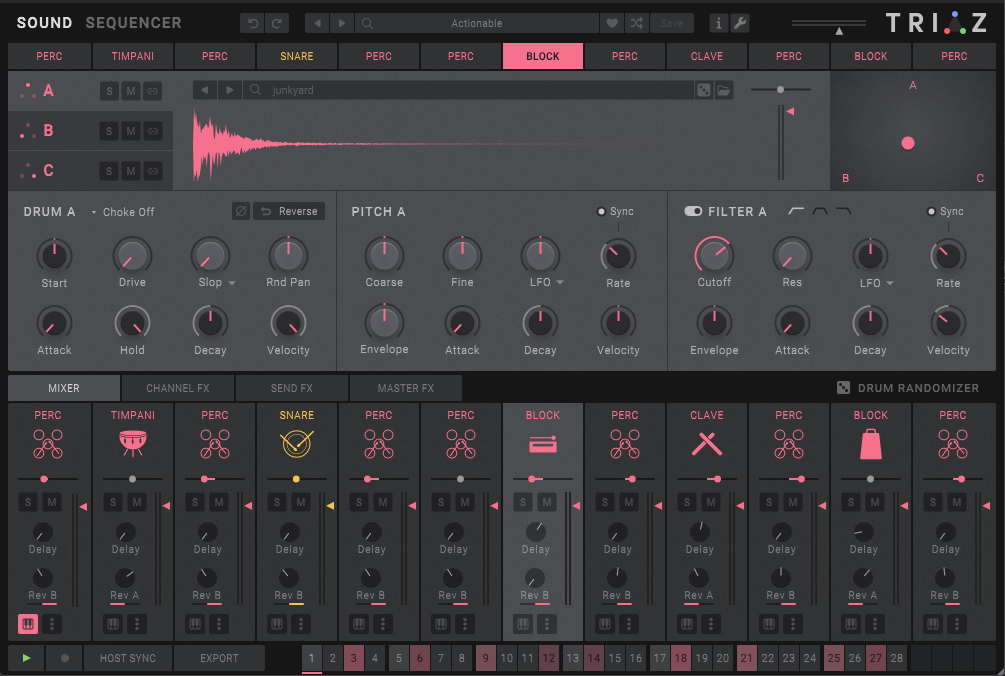Favorite the Actionable preset with heart icon
Viewport: 1005px width, 676px height.
coord(612,23)
